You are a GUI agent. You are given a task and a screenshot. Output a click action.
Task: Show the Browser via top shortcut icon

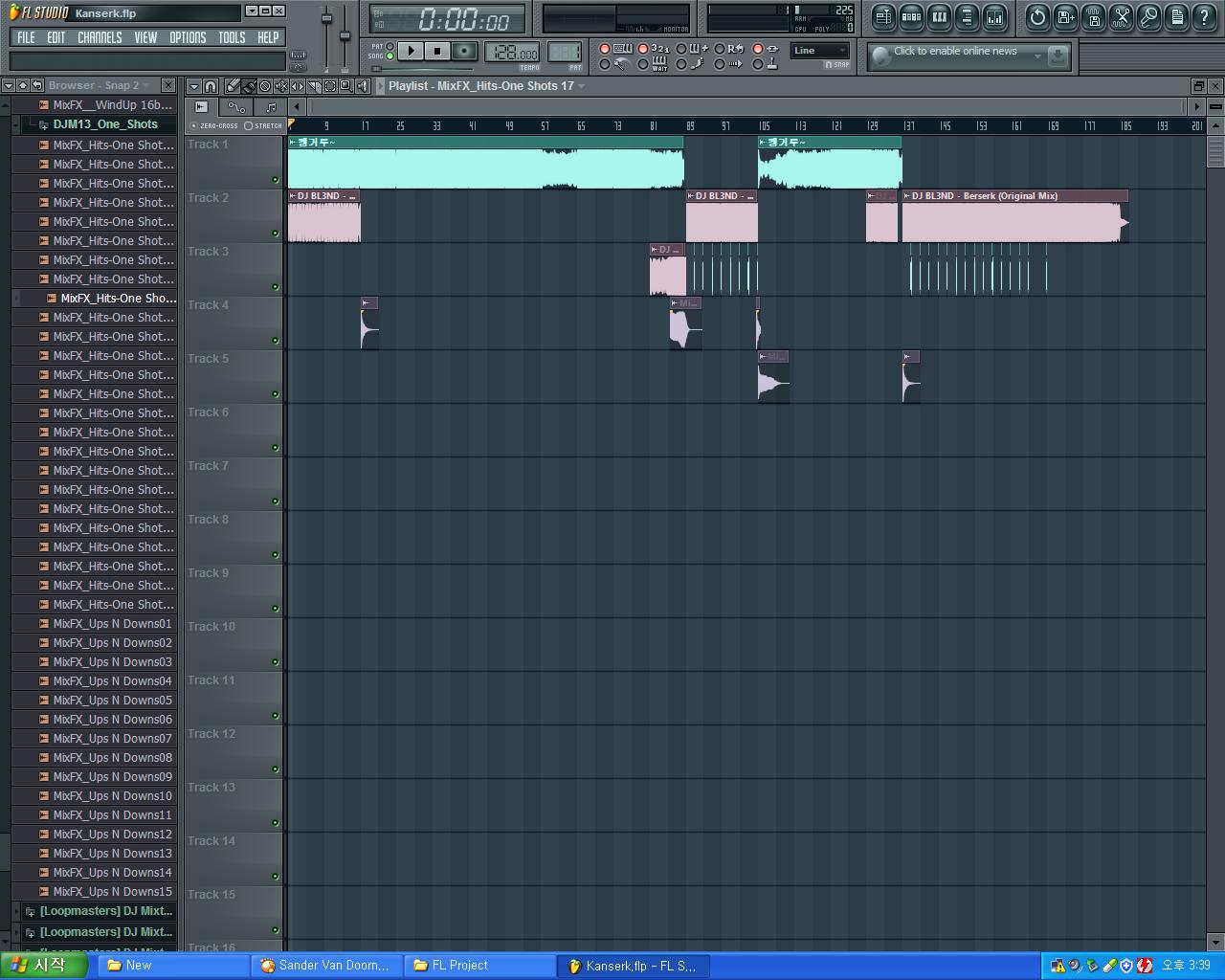pyautogui.click(x=967, y=16)
